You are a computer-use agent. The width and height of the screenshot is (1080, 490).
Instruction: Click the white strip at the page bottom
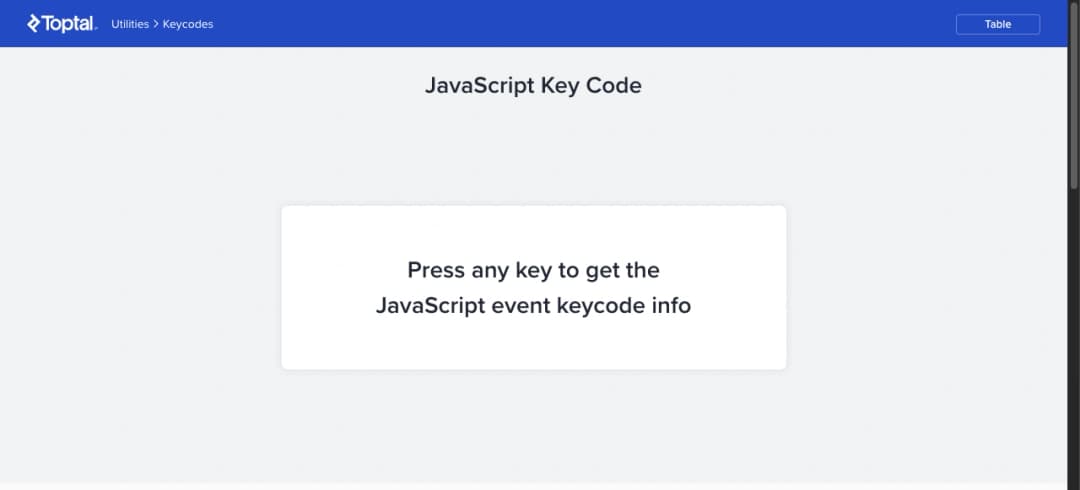click(534, 487)
